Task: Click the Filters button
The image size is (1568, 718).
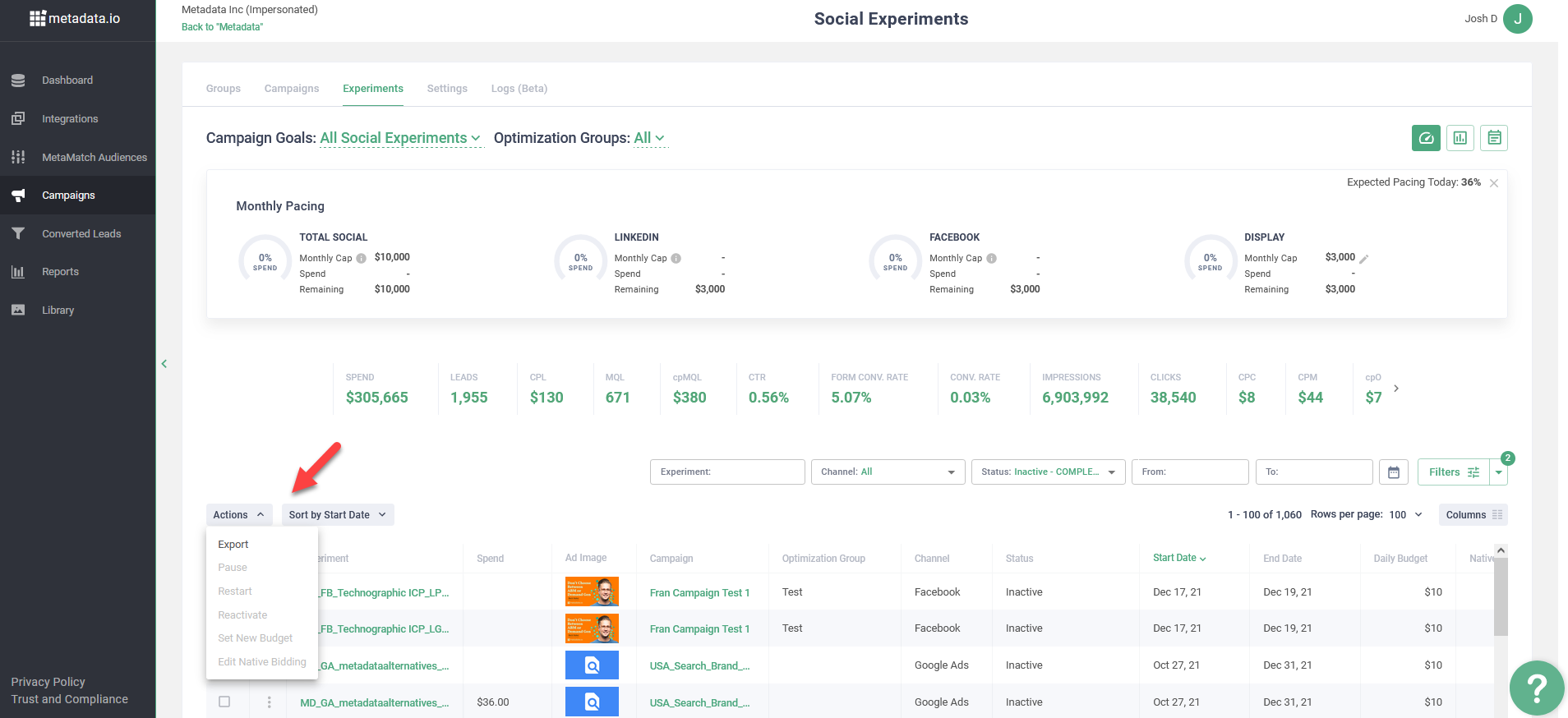Action: [x=1452, y=472]
